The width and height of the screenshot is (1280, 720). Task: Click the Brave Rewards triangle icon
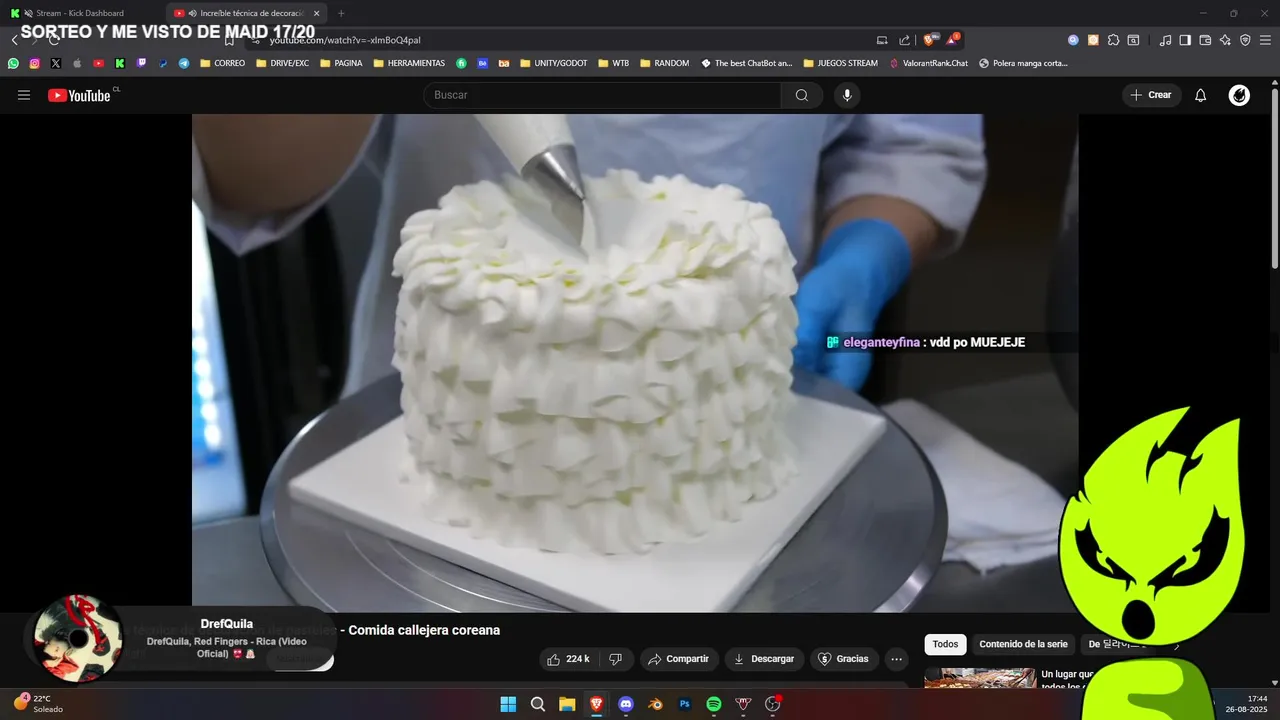coord(952,40)
